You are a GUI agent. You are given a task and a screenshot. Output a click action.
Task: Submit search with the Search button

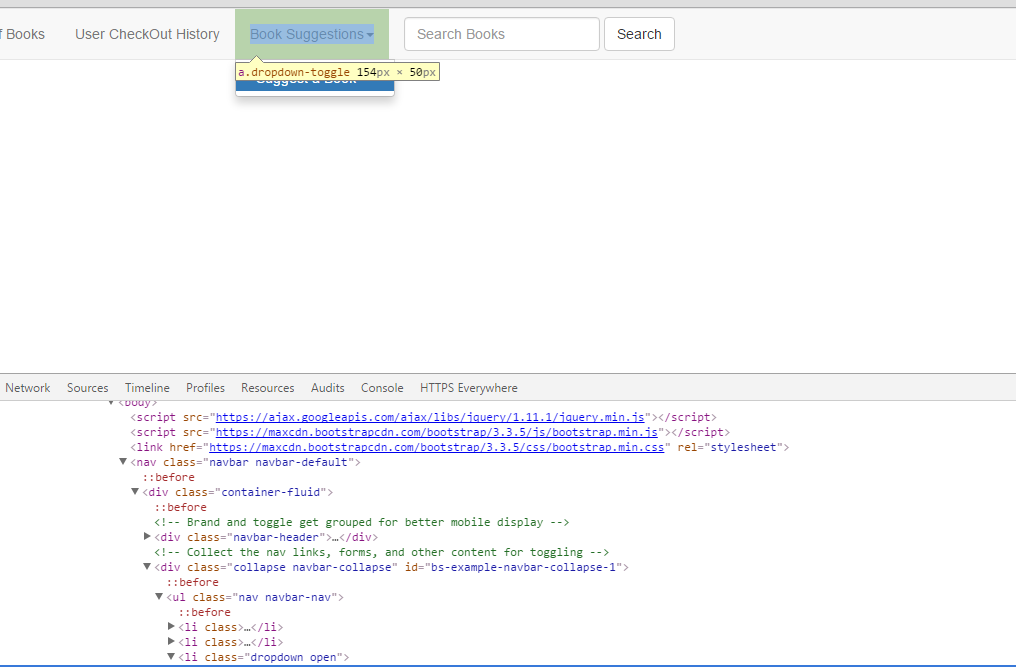(639, 34)
